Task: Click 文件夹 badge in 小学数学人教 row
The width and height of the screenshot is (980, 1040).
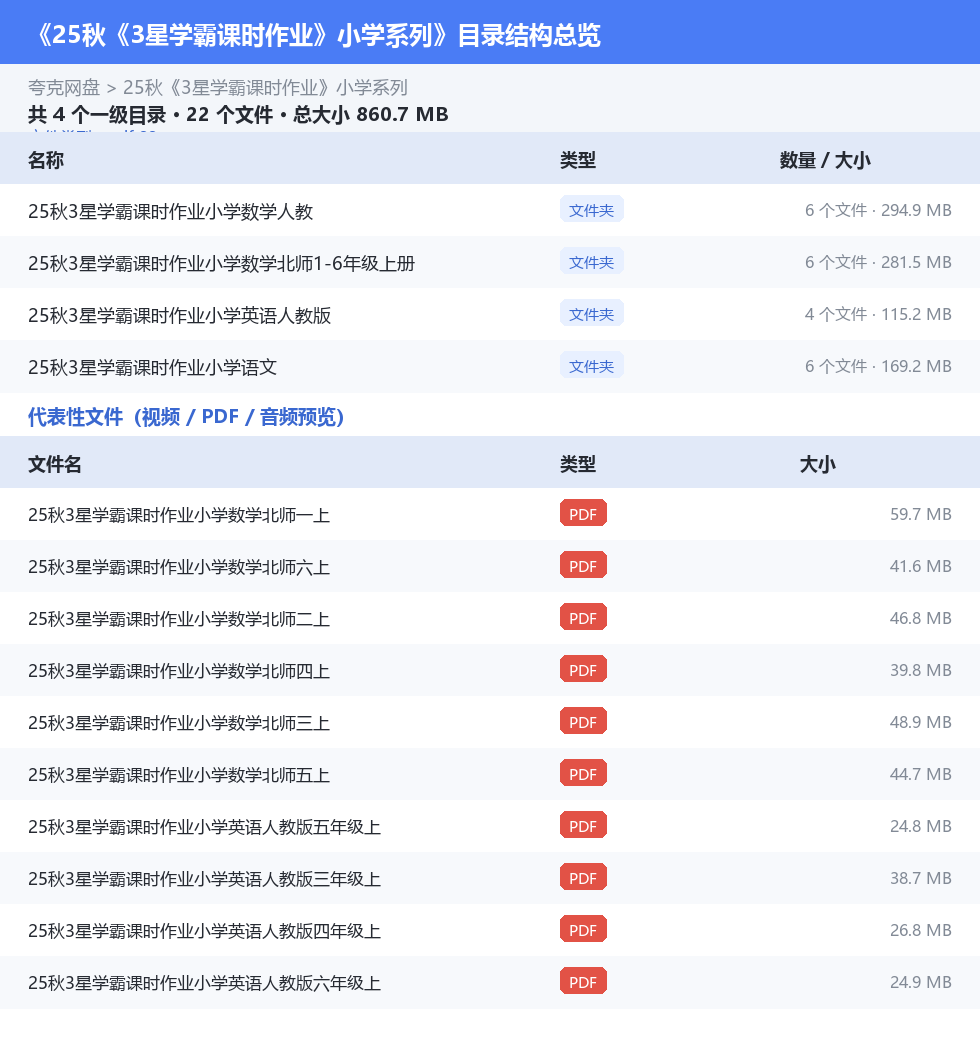Action: tap(591, 210)
